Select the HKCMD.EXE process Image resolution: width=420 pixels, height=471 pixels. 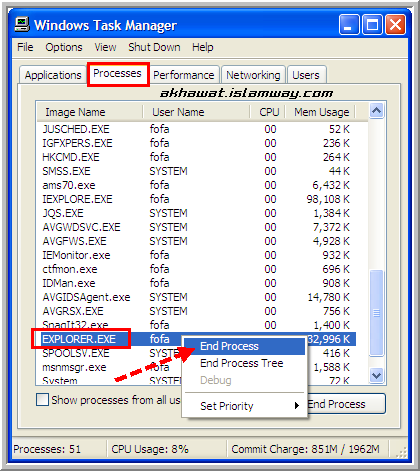click(x=196, y=157)
